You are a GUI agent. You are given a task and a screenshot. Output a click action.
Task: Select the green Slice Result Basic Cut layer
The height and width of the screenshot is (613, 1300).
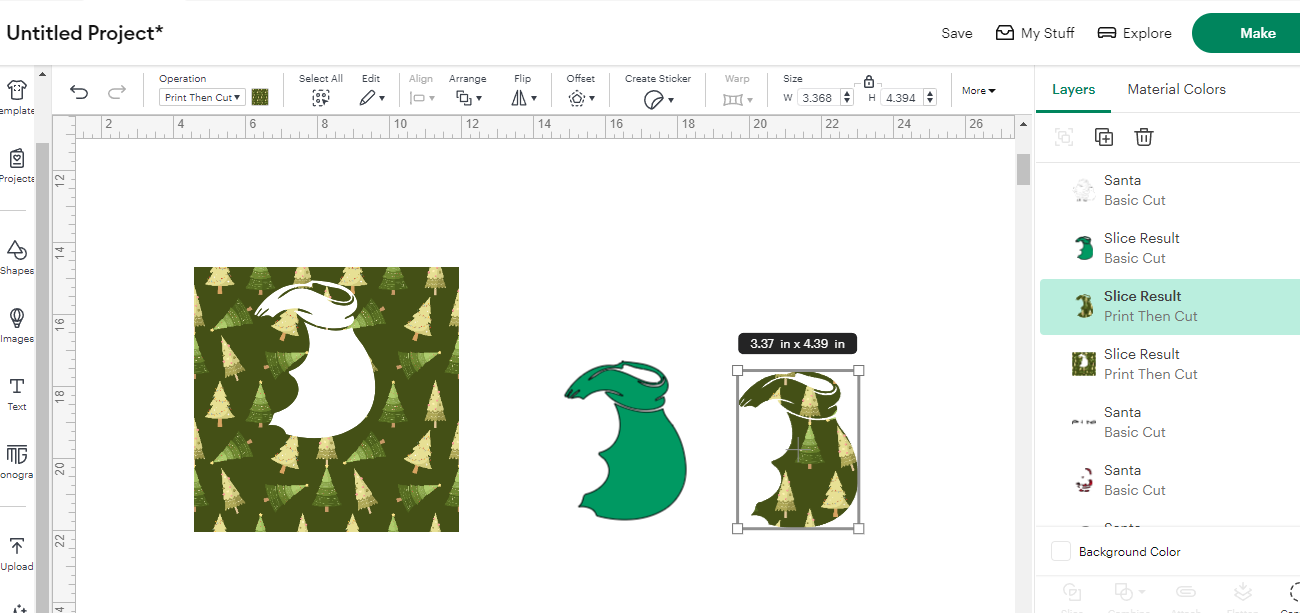[x=1141, y=248]
